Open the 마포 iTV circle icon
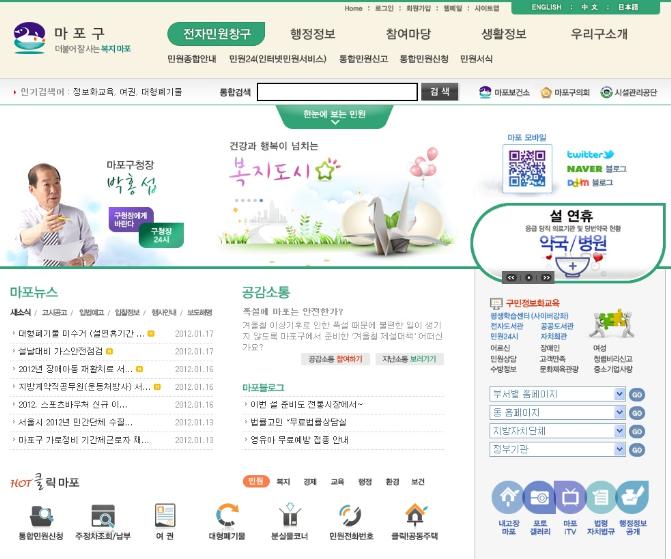 pos(570,497)
